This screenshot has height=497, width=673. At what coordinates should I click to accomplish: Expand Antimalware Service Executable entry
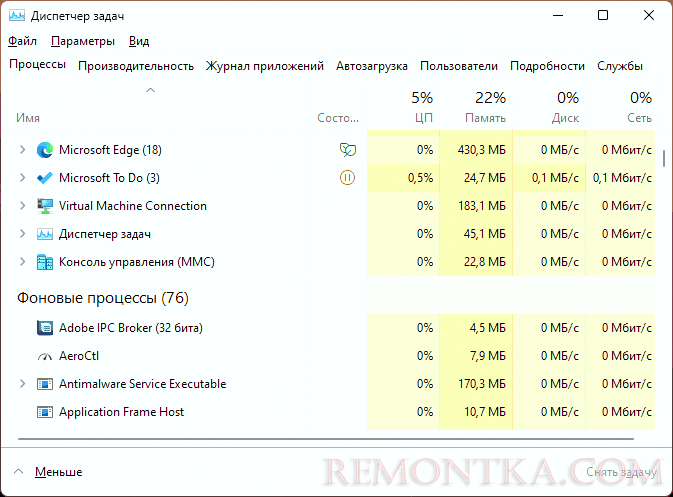[22, 384]
